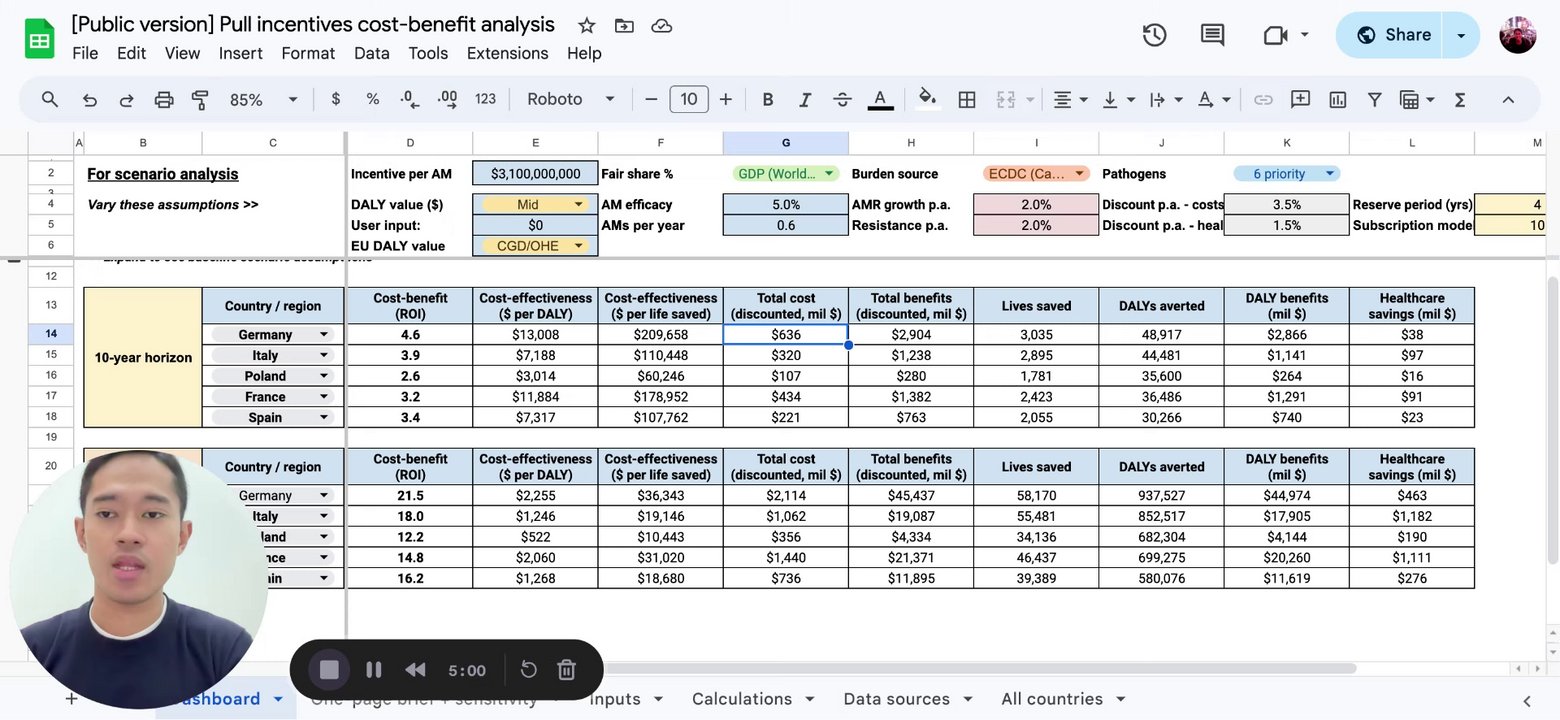This screenshot has height=720, width=1560.
Task: Toggle bold formatting
Action: click(x=768, y=99)
